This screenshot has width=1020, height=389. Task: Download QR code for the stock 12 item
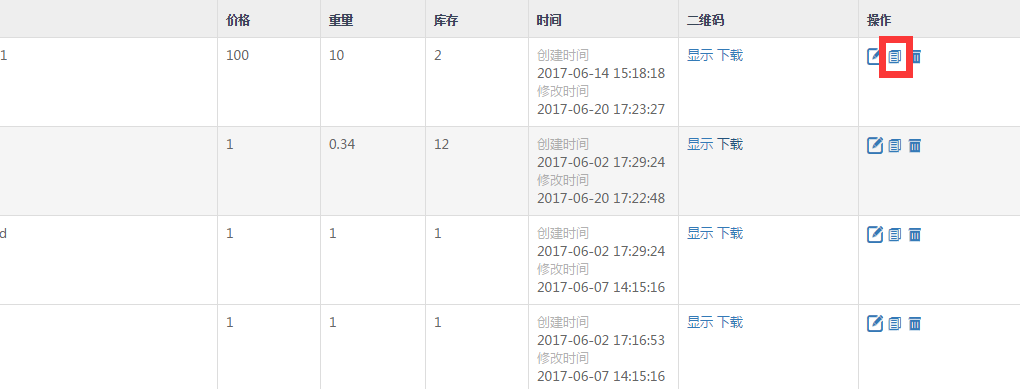tap(730, 144)
